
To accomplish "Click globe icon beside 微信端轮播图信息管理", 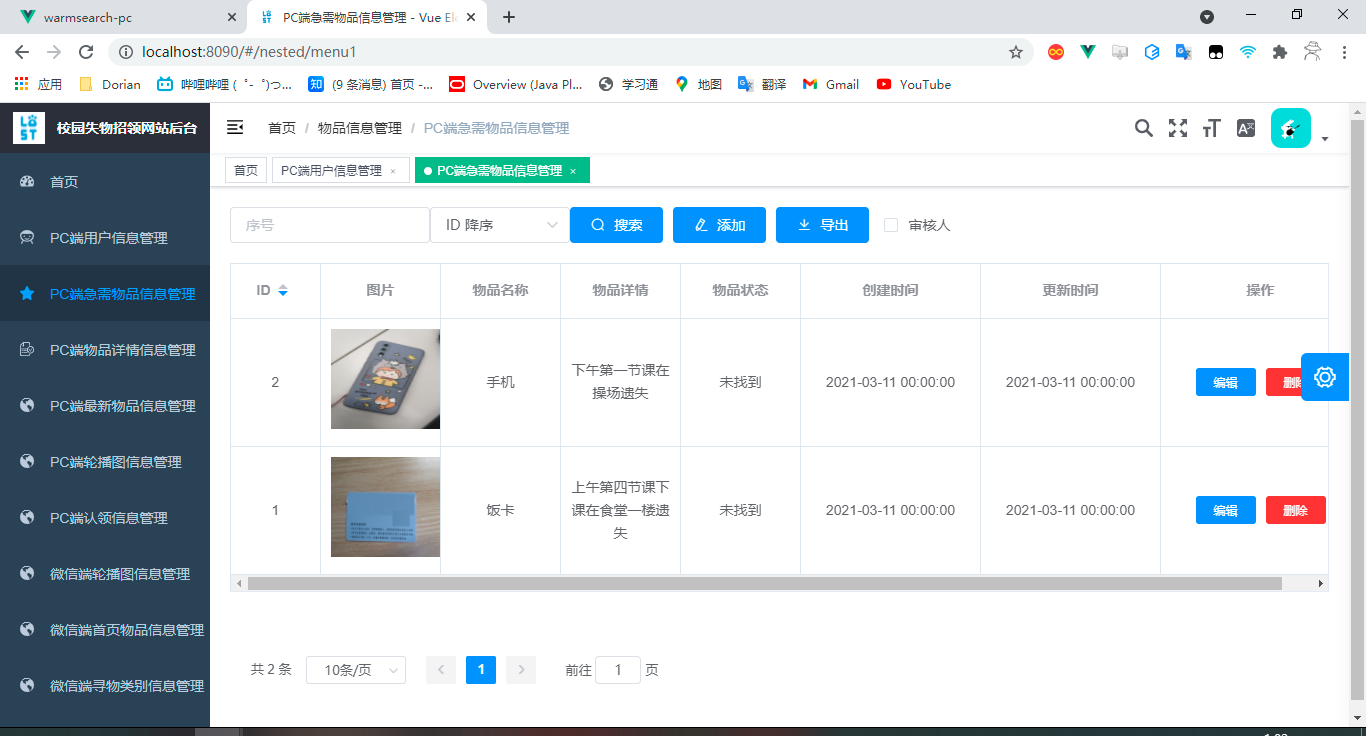I will point(28,574).
